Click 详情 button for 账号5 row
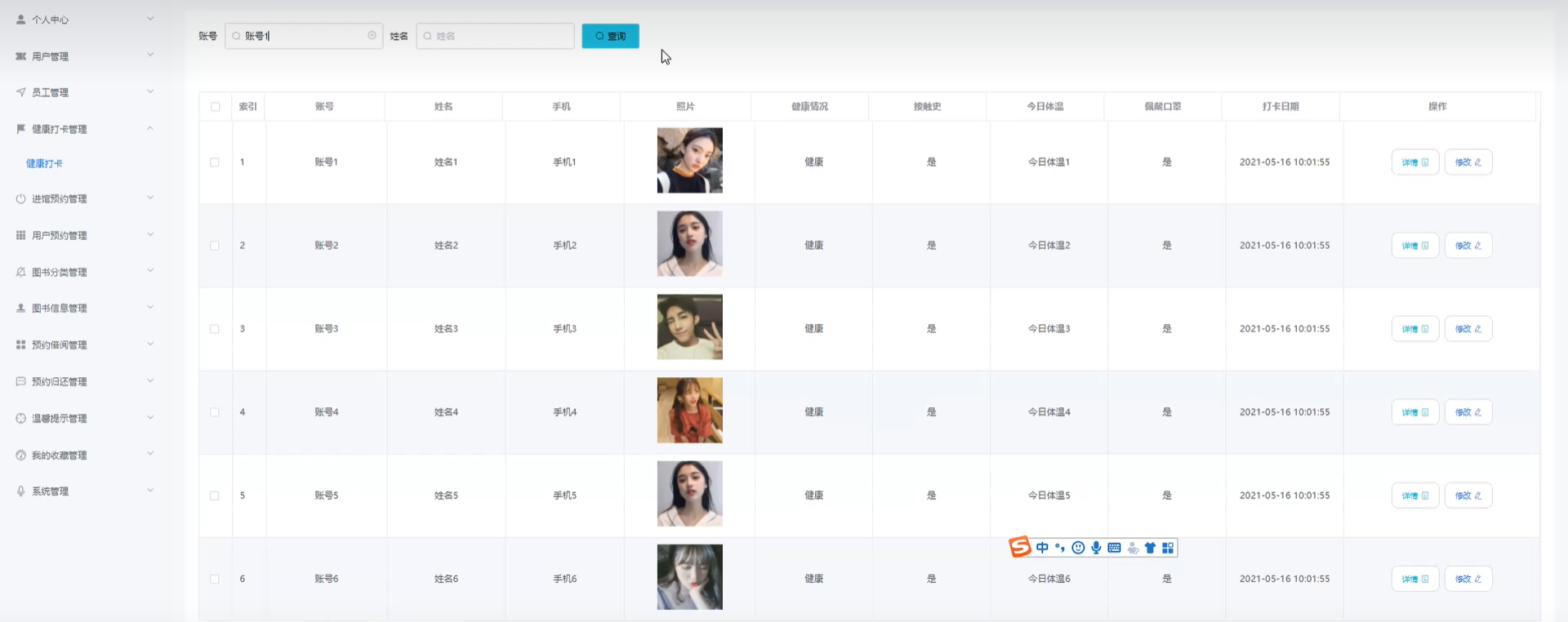The width and height of the screenshot is (1568, 622). (1415, 495)
